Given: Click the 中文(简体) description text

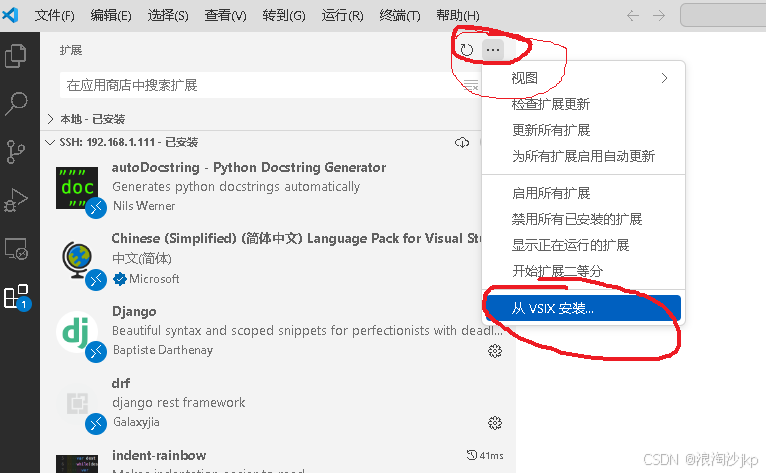Looking at the screenshot, I should (142, 258).
